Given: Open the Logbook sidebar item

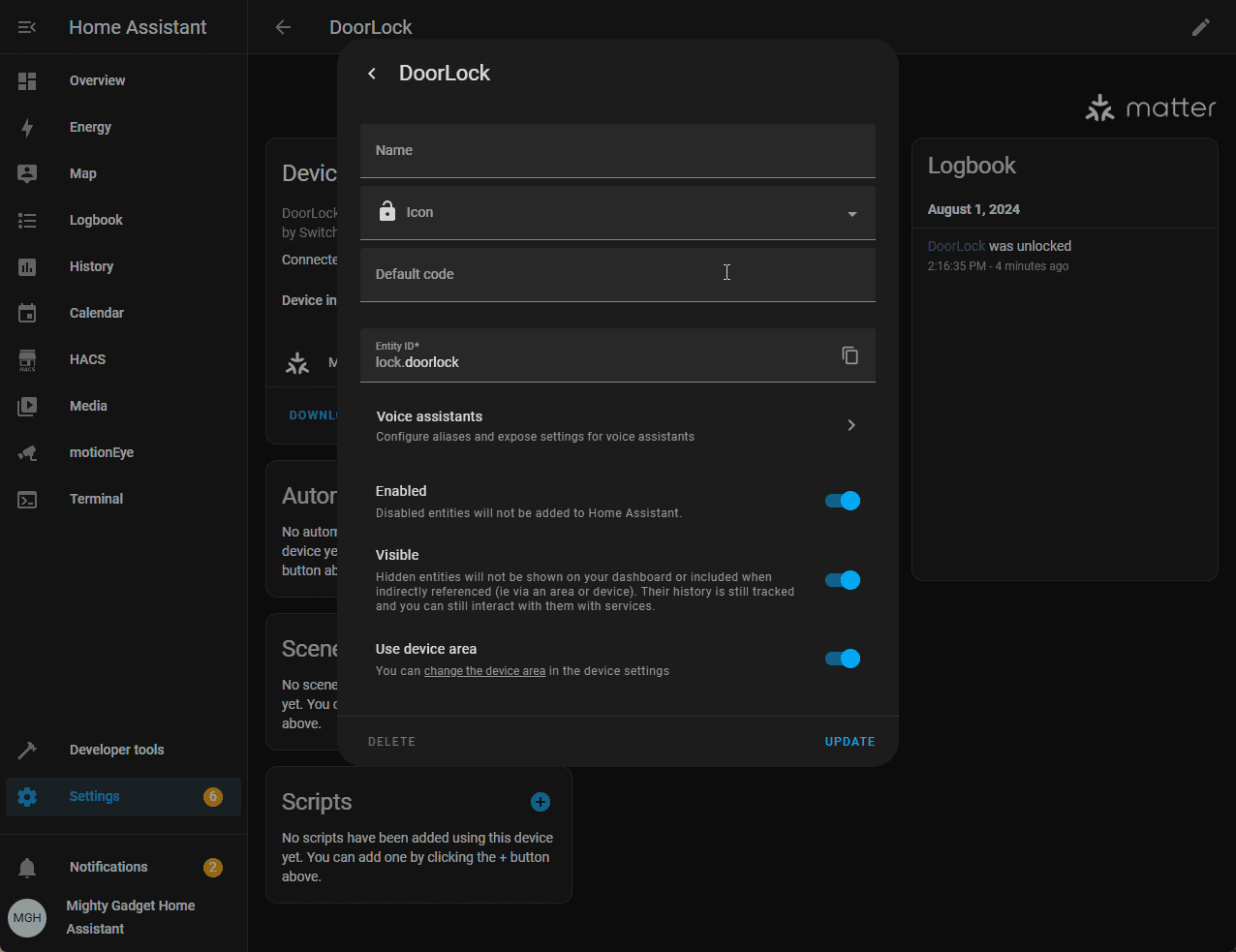Looking at the screenshot, I should [96, 220].
